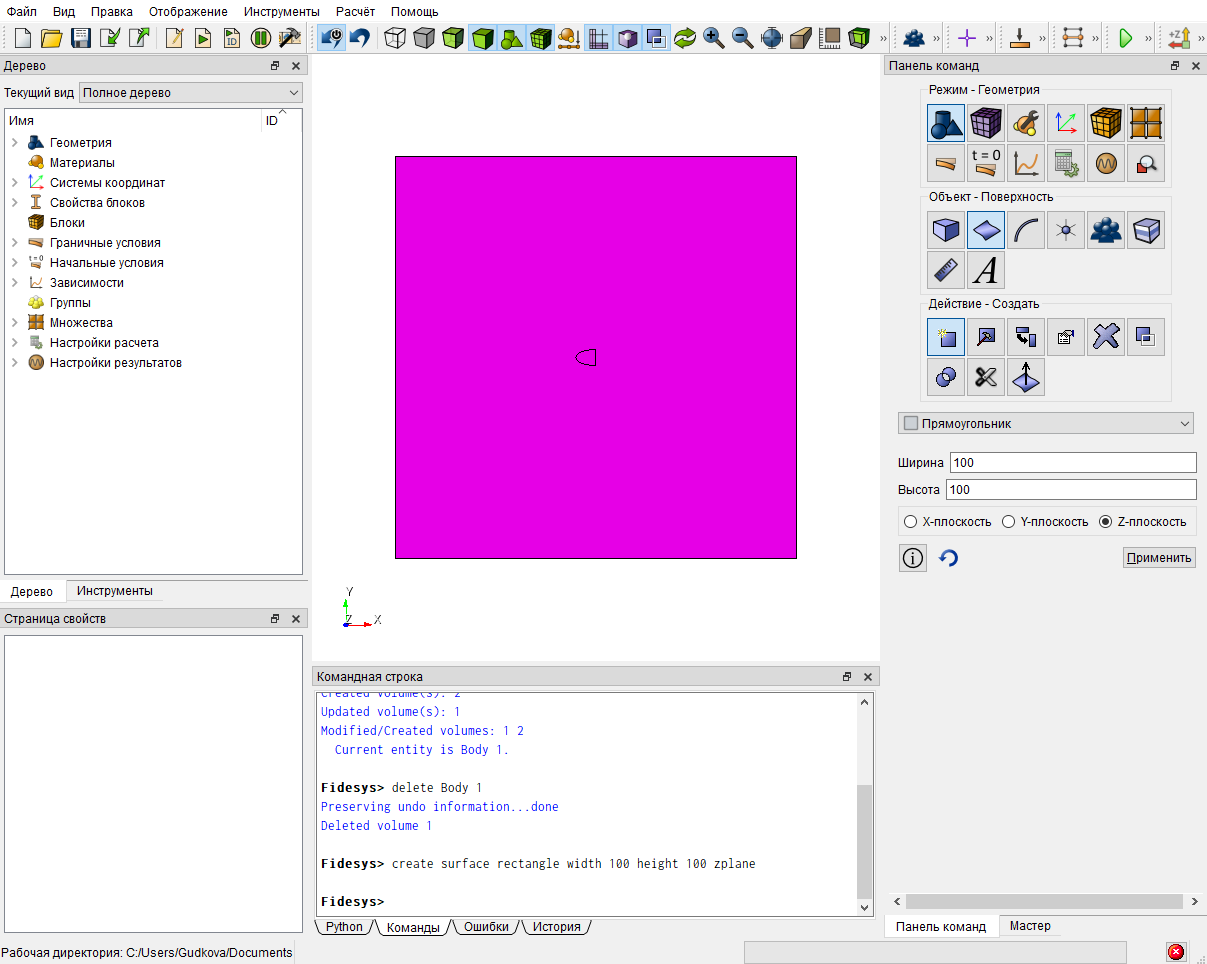Click the Применить button

point(1159,558)
